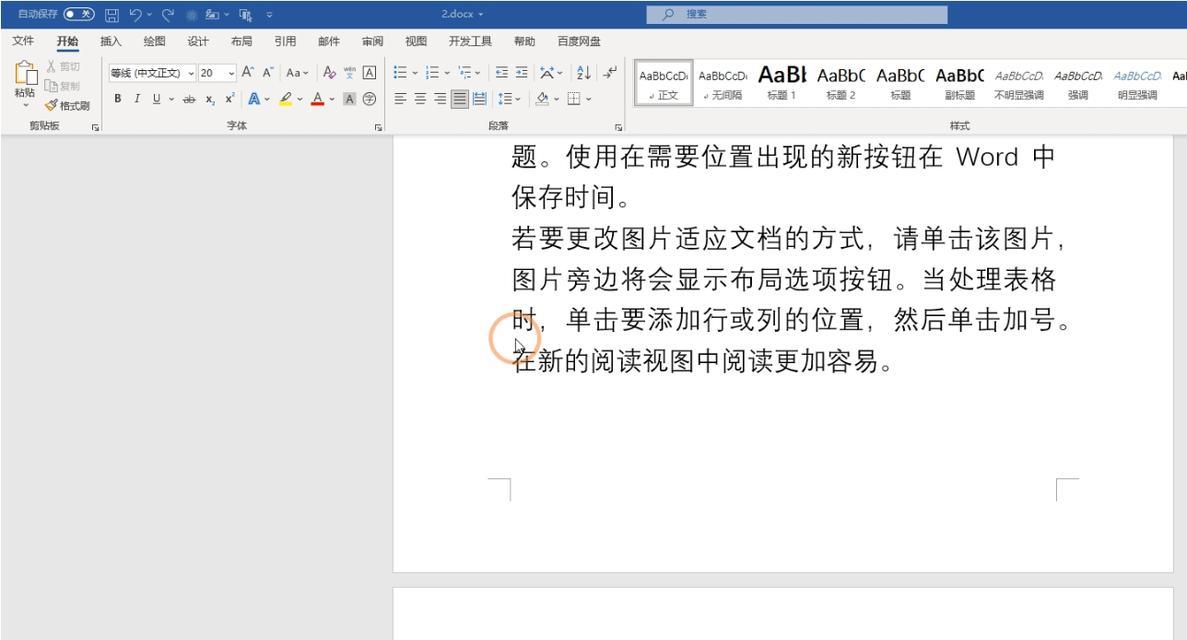Expand the Paste options arrow
This screenshot has width=1187, height=640.
pos(25,105)
